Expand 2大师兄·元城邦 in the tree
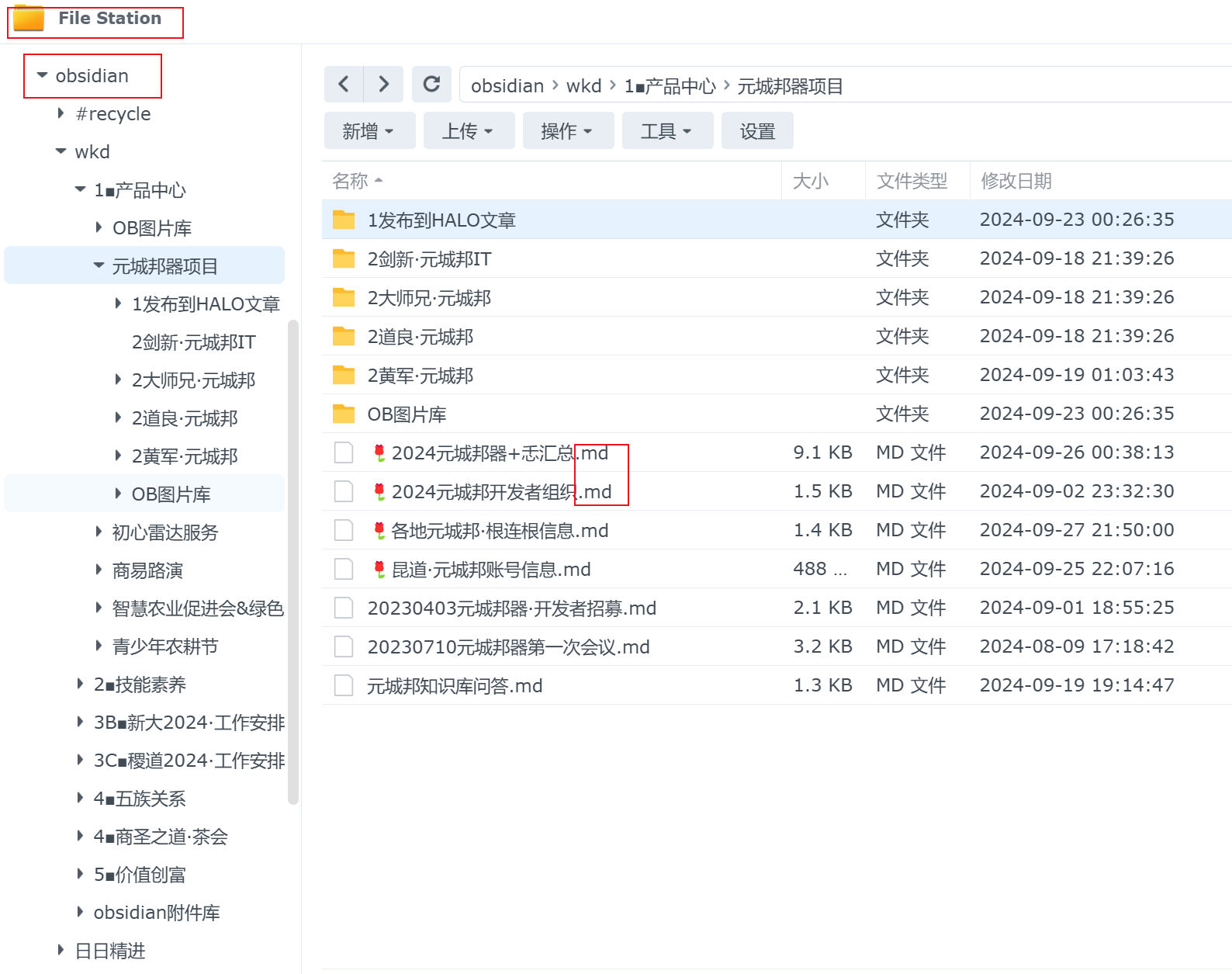 click(118, 380)
